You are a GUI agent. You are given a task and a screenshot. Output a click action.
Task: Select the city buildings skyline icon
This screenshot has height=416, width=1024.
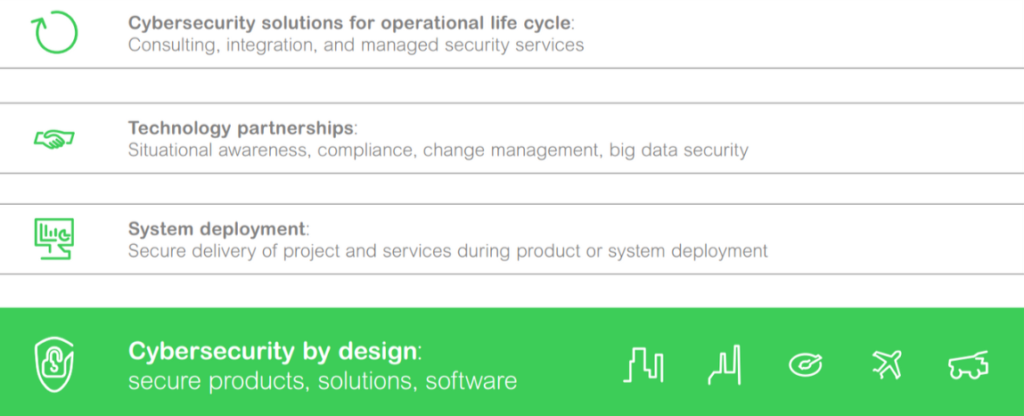coord(643,364)
